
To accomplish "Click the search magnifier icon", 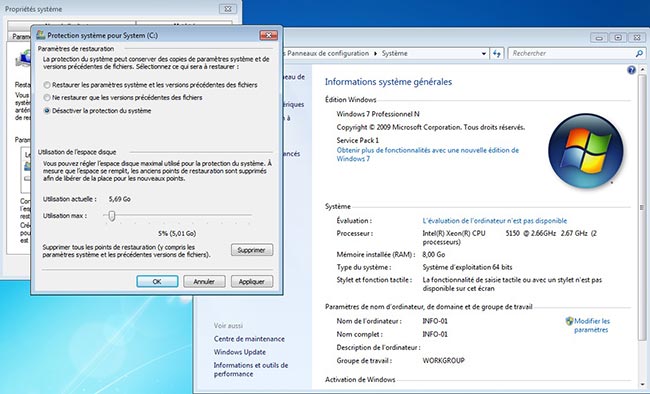I will pos(639,54).
